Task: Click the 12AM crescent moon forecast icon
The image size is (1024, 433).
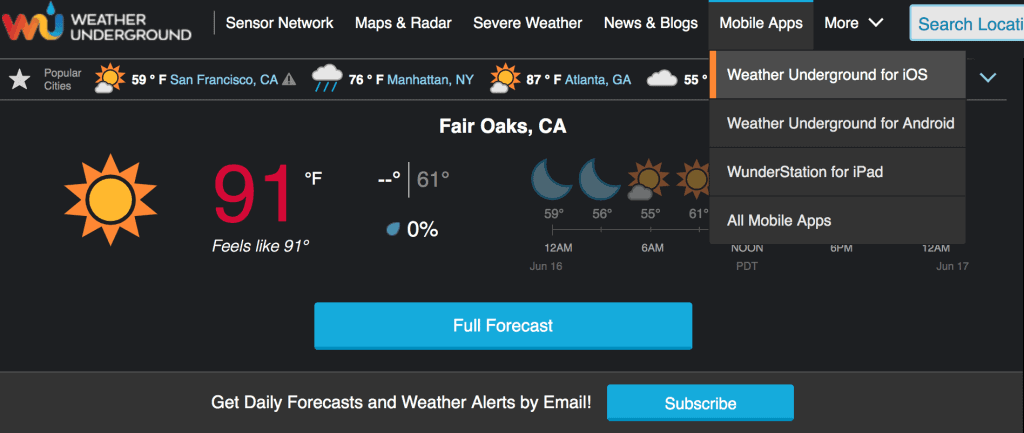Action: (554, 180)
